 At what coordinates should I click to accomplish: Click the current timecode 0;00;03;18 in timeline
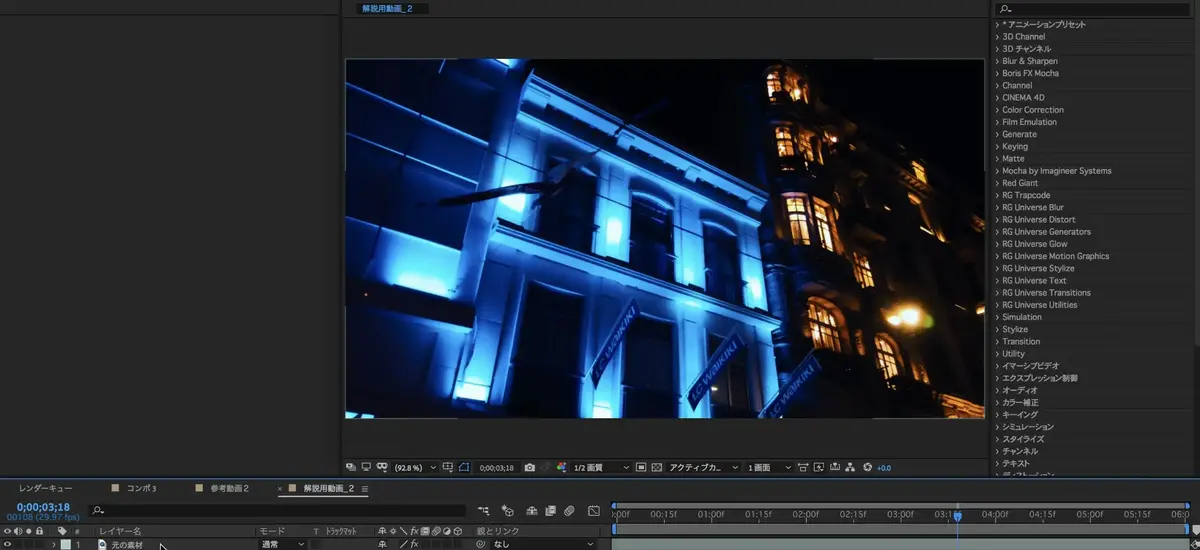[43, 507]
